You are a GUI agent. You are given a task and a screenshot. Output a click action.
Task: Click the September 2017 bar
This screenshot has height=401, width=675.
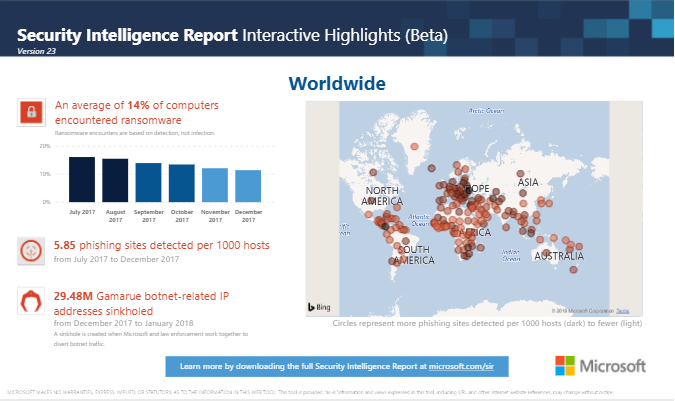pos(148,182)
